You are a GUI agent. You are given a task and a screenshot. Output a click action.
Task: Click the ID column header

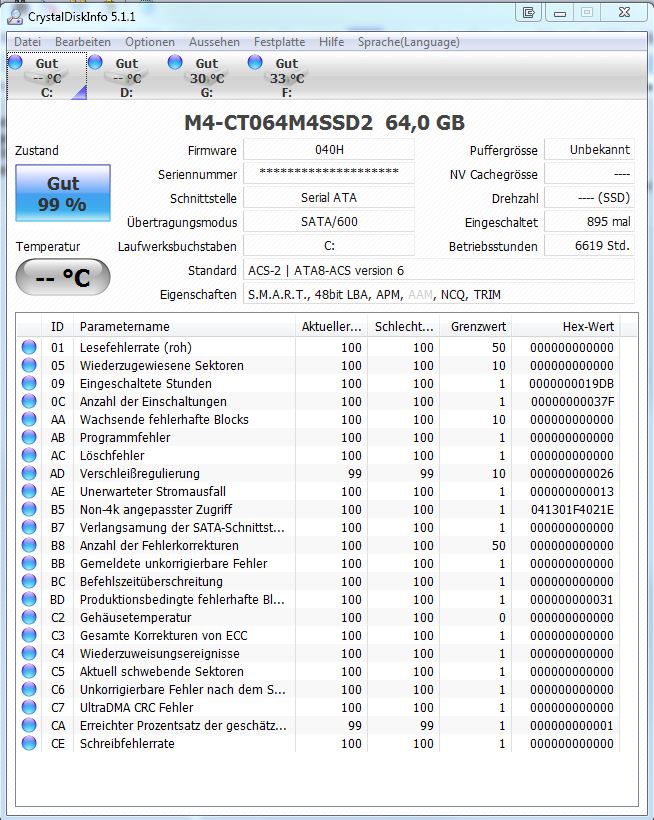click(x=58, y=327)
